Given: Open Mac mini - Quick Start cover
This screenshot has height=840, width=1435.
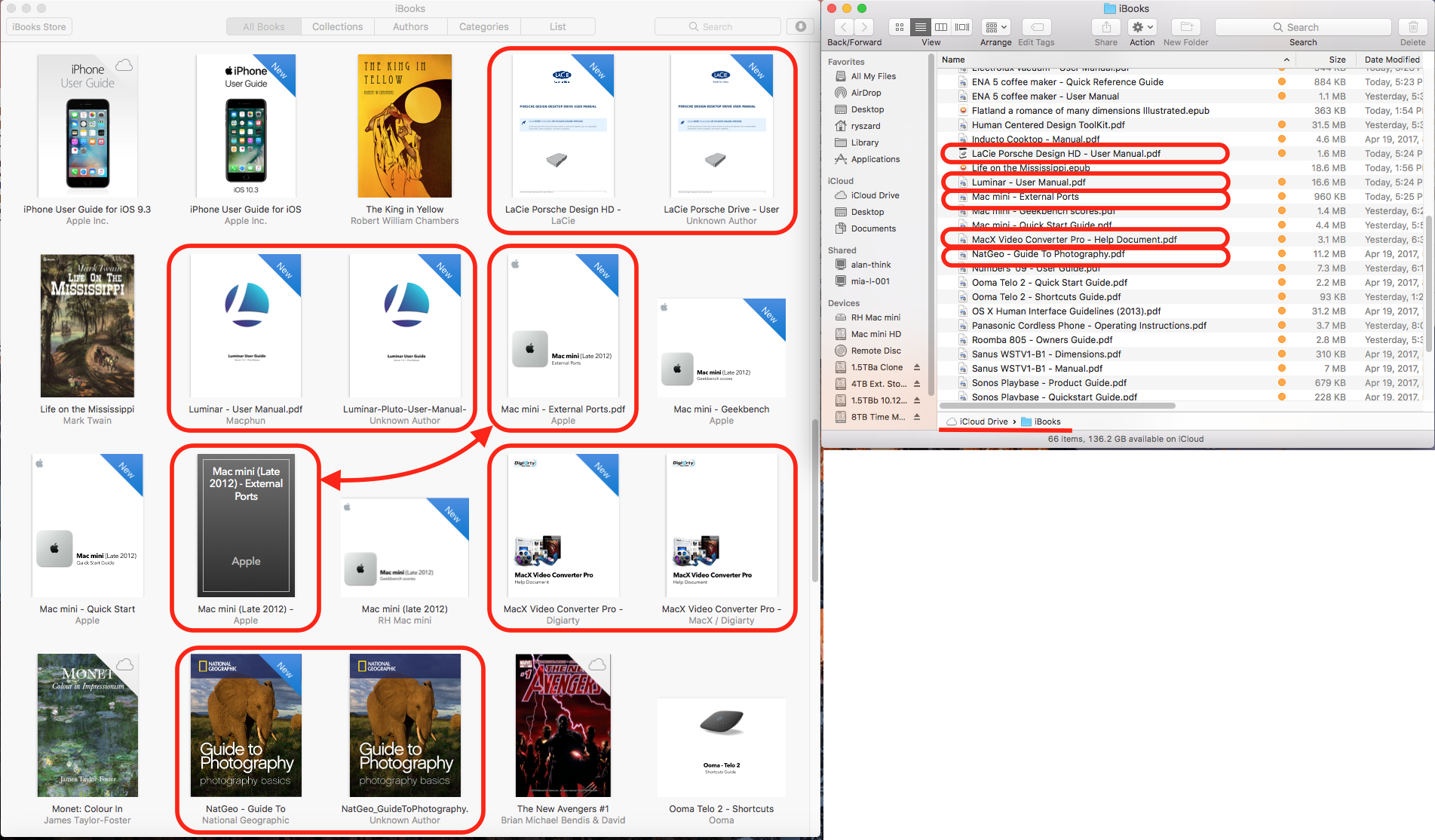Looking at the screenshot, I should (87, 526).
